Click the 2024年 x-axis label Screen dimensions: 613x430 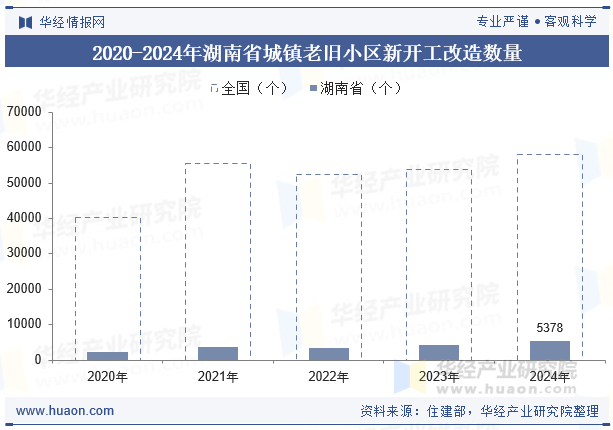tap(549, 377)
